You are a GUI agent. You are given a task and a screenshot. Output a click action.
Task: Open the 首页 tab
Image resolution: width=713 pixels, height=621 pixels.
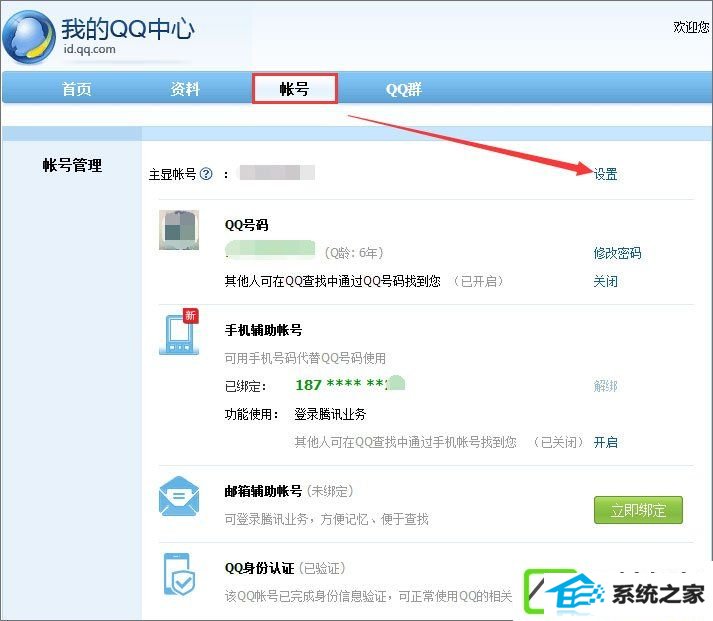coord(76,89)
